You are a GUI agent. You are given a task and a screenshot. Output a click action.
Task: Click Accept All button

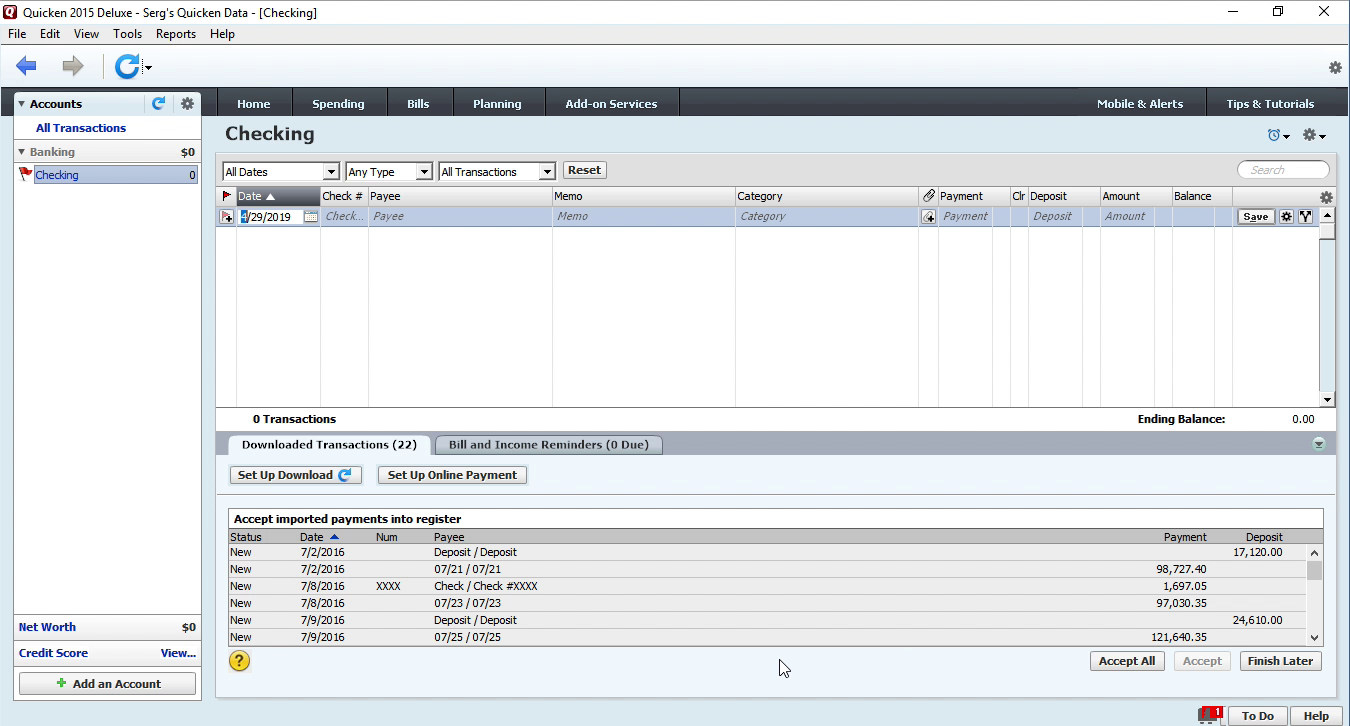(1127, 661)
